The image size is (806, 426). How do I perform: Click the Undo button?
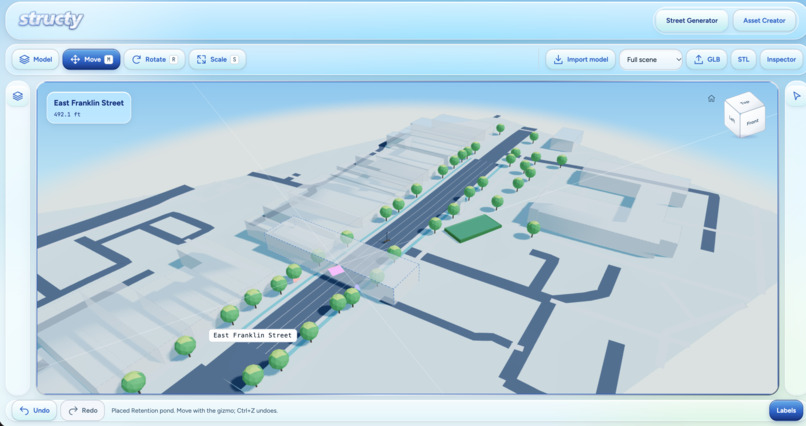pos(34,411)
